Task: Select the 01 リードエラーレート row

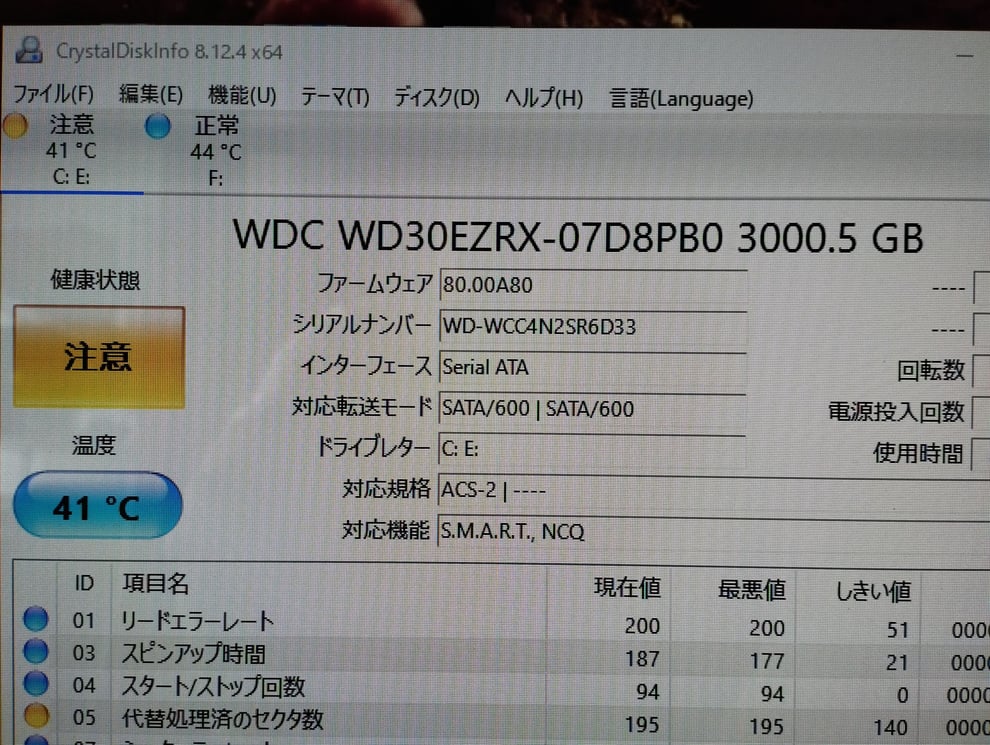Action: 502,624
